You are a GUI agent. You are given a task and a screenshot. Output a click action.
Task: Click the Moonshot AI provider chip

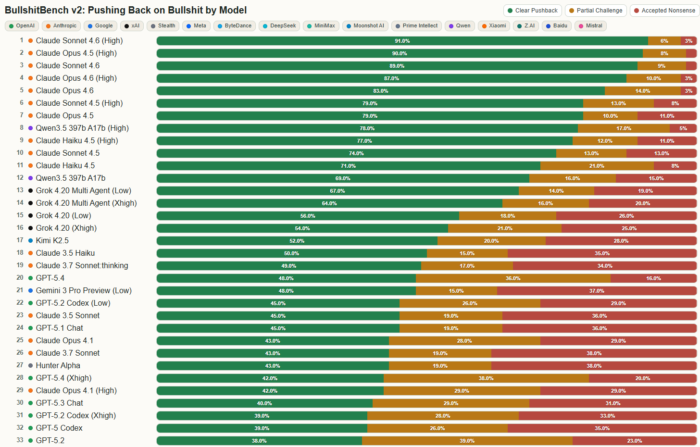pos(371,24)
